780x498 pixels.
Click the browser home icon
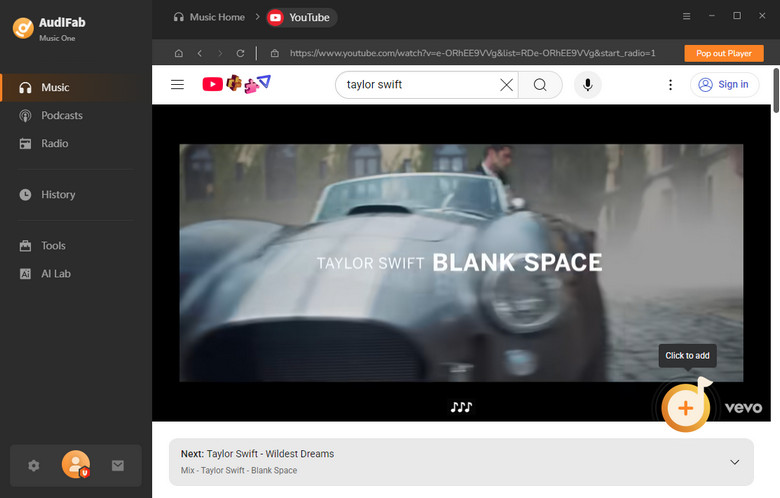(179, 53)
